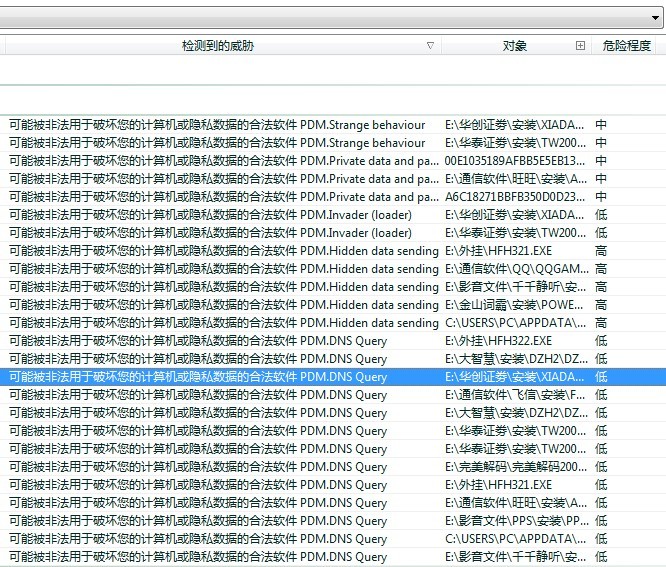Select the Private data row for A6C18271BBFB350D0D23

click(333, 197)
